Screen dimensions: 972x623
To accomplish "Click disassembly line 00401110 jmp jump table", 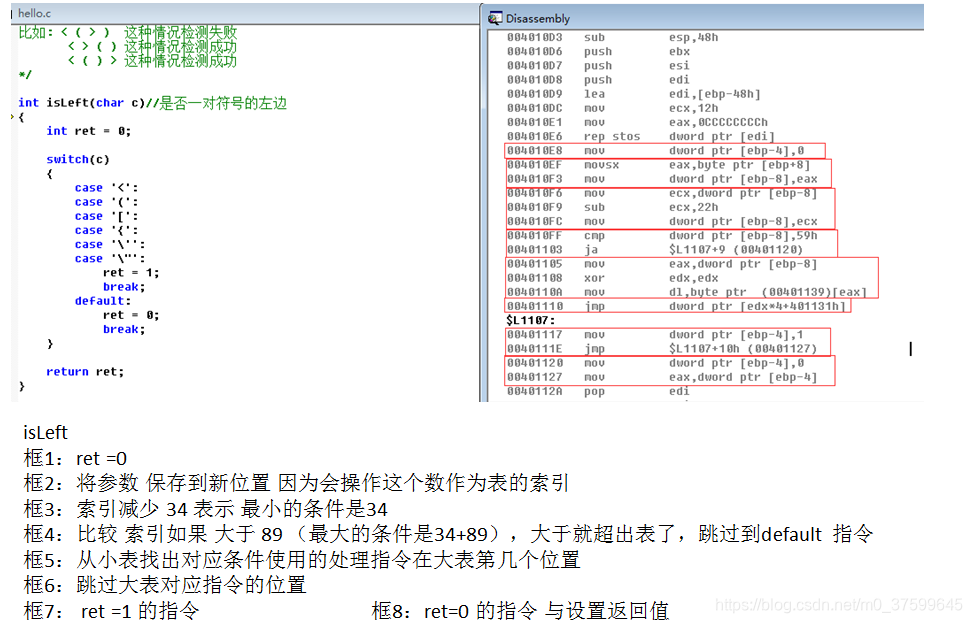I will pyautogui.click(x=676, y=307).
